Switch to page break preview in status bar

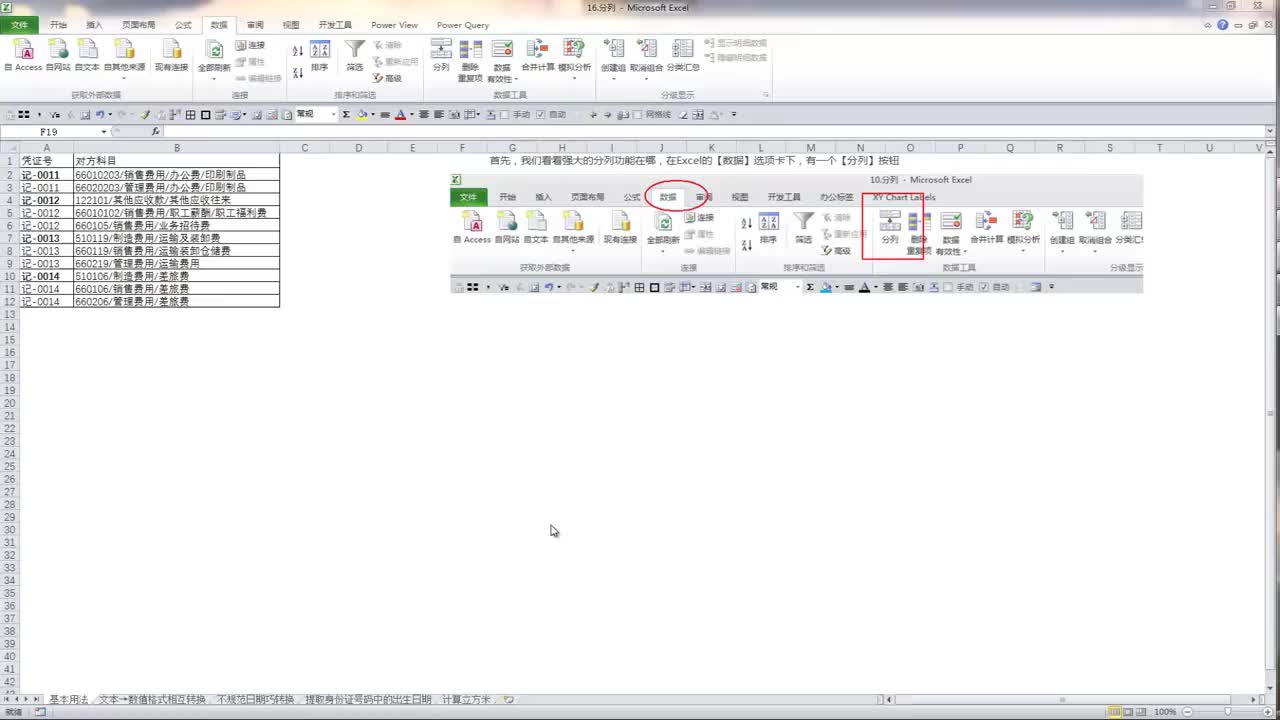pyautogui.click(x=1139, y=712)
